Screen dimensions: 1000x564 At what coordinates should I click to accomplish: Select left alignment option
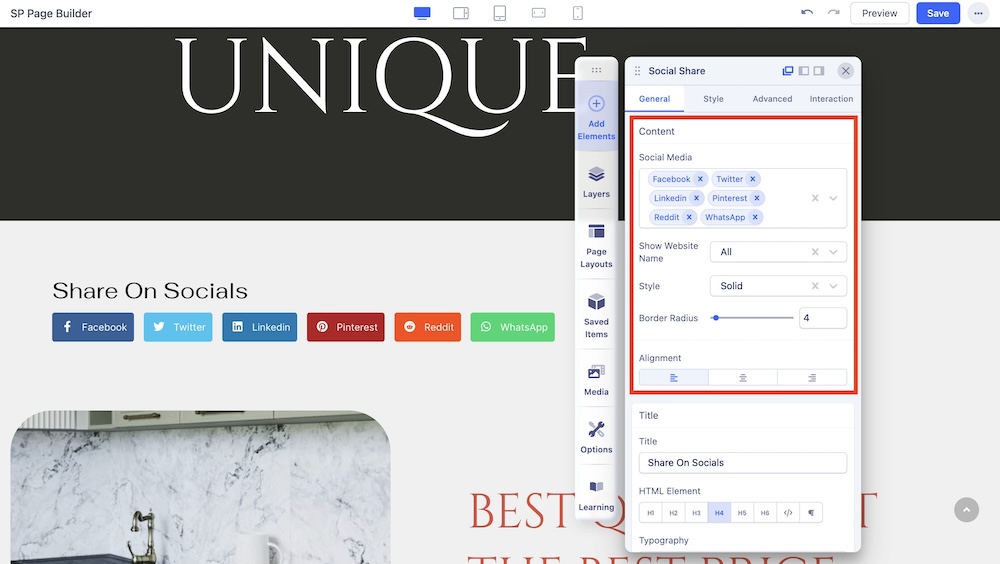[x=674, y=378]
